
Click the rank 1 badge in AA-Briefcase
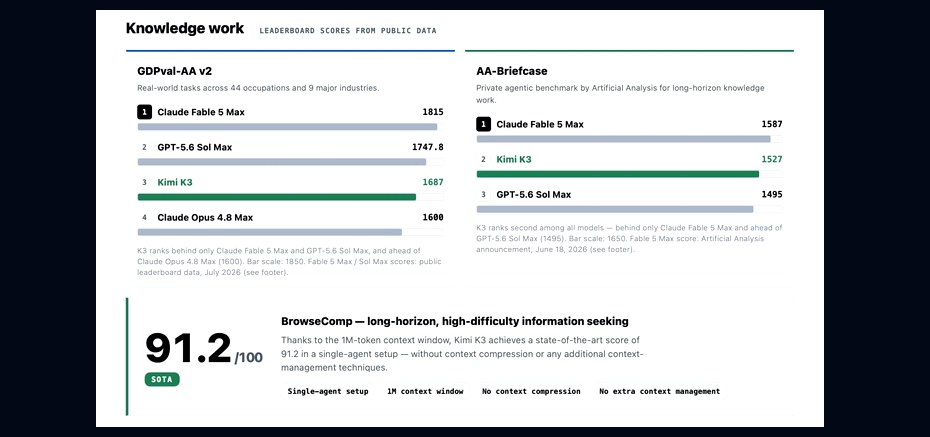[483, 124]
